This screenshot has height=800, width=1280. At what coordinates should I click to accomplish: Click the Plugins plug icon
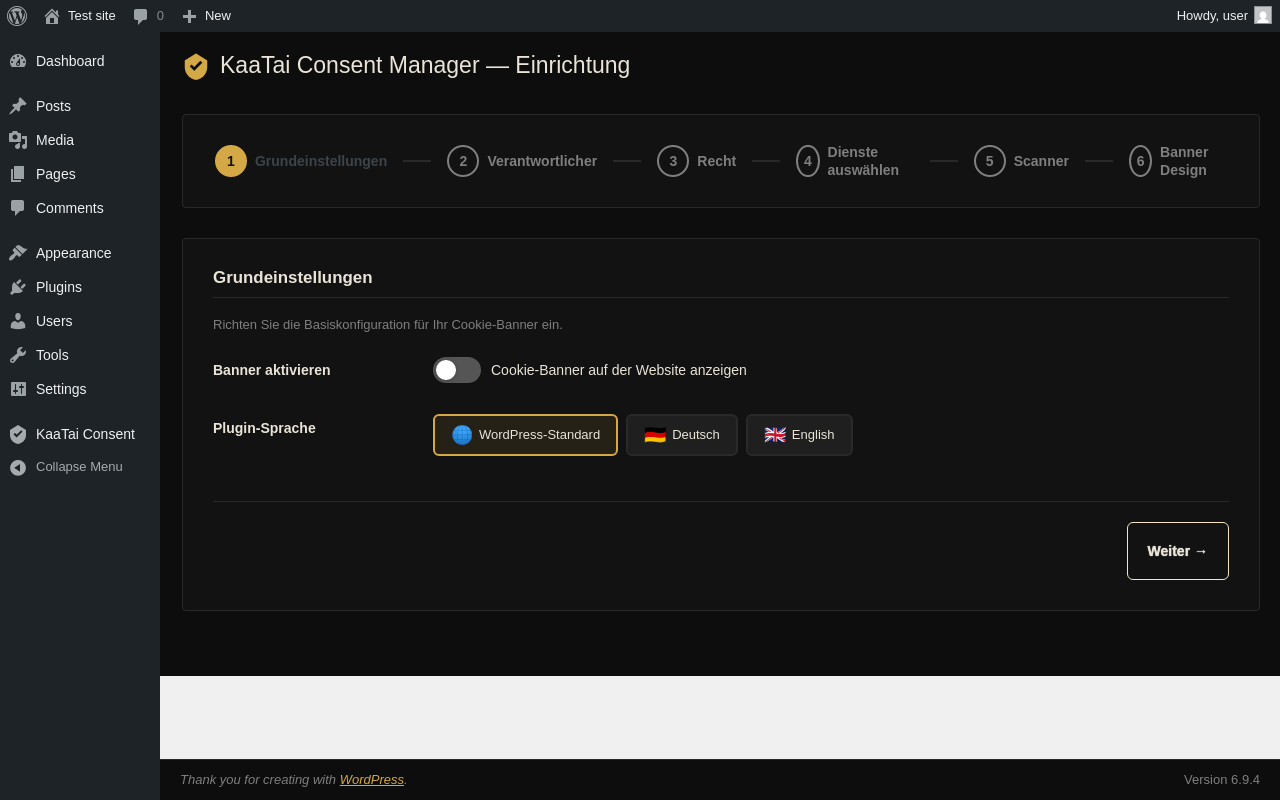click(x=18, y=287)
